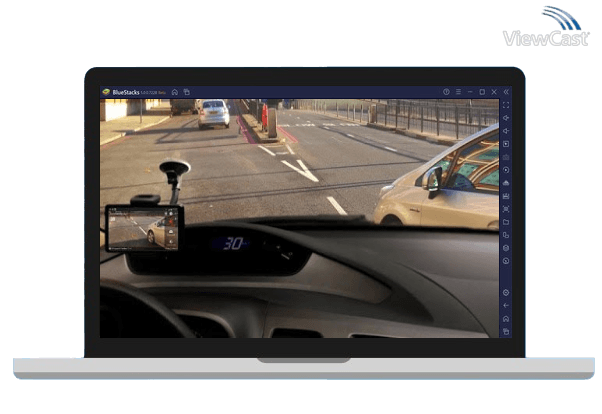Open the hamburger menu in the title bar
The image size is (602, 414).
[x=458, y=92]
